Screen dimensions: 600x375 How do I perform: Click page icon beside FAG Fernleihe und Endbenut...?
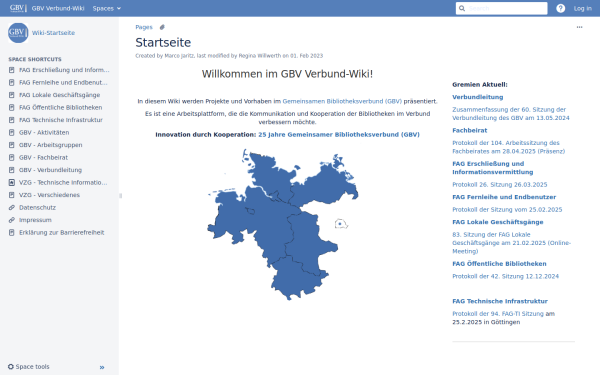point(11,83)
